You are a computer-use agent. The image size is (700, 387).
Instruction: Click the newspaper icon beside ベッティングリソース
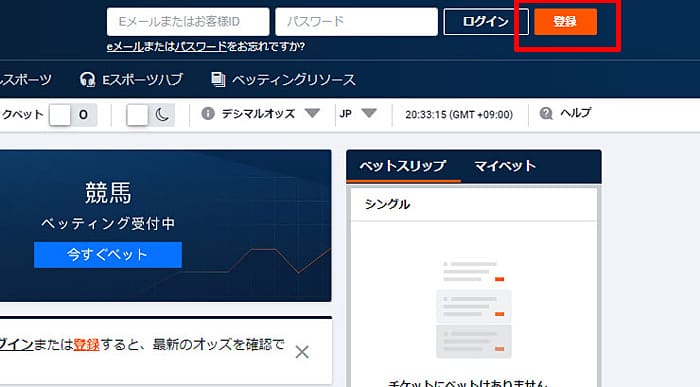click(x=218, y=80)
